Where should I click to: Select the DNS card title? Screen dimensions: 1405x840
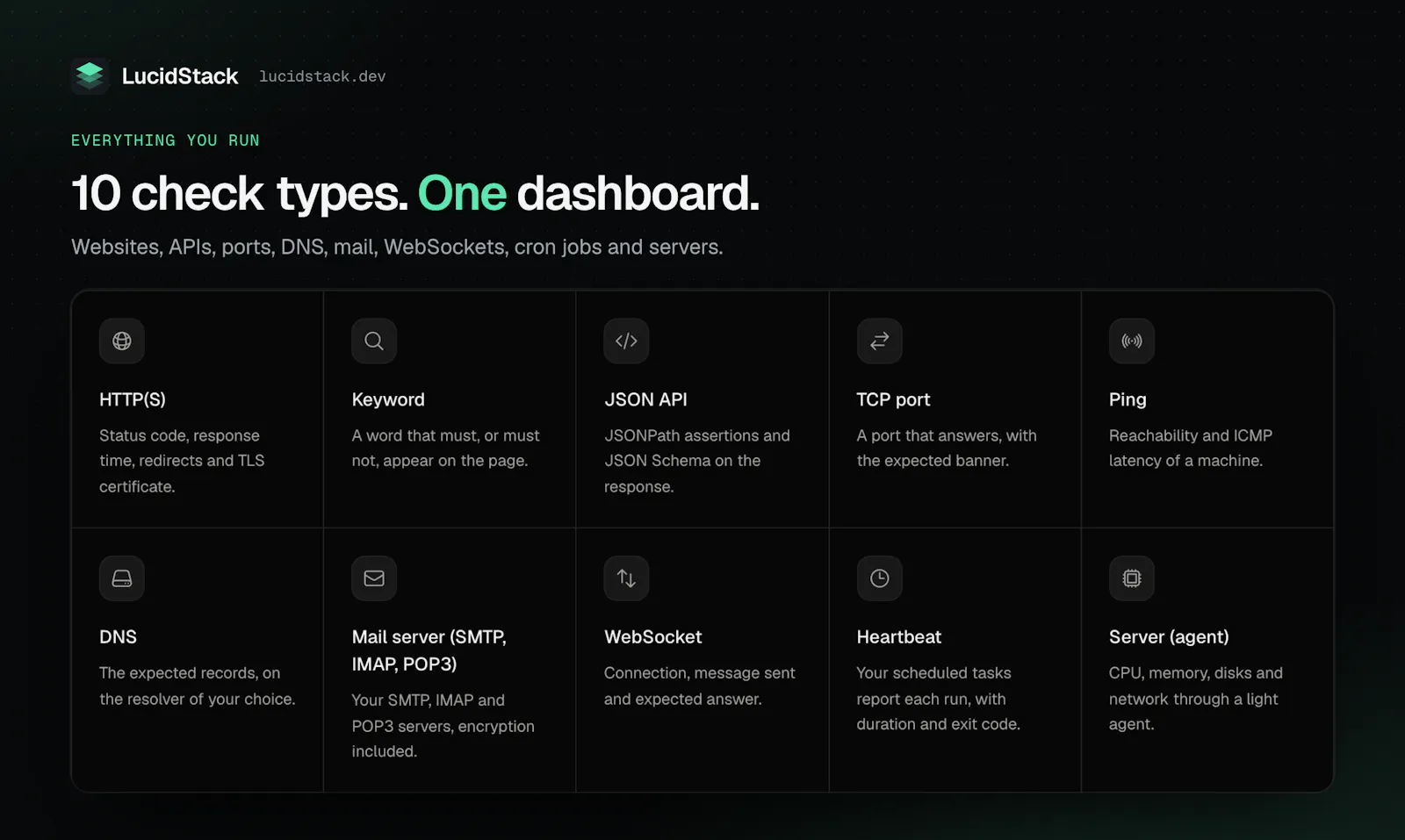pos(118,637)
